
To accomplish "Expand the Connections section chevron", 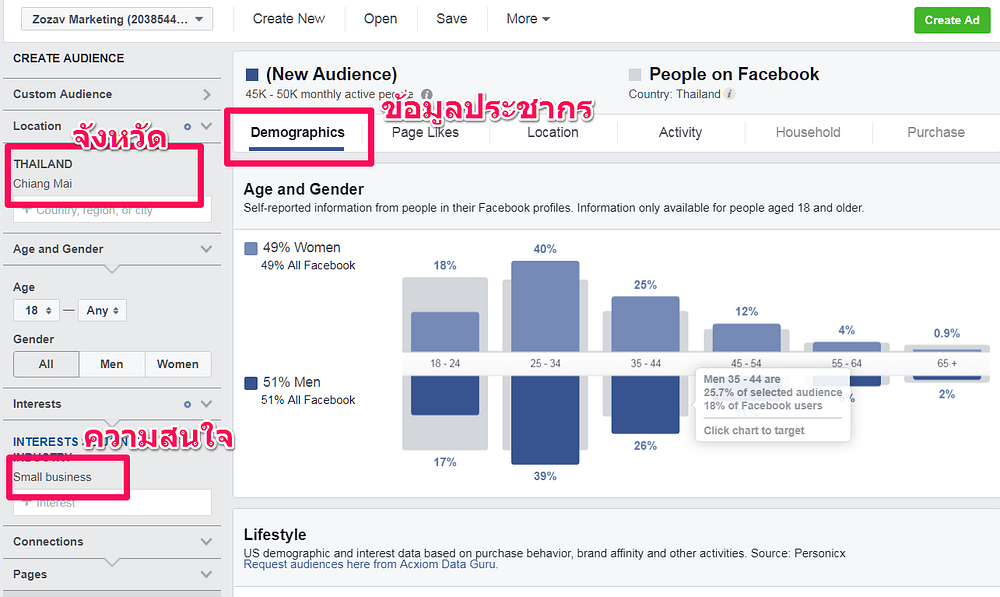I will click(x=207, y=542).
